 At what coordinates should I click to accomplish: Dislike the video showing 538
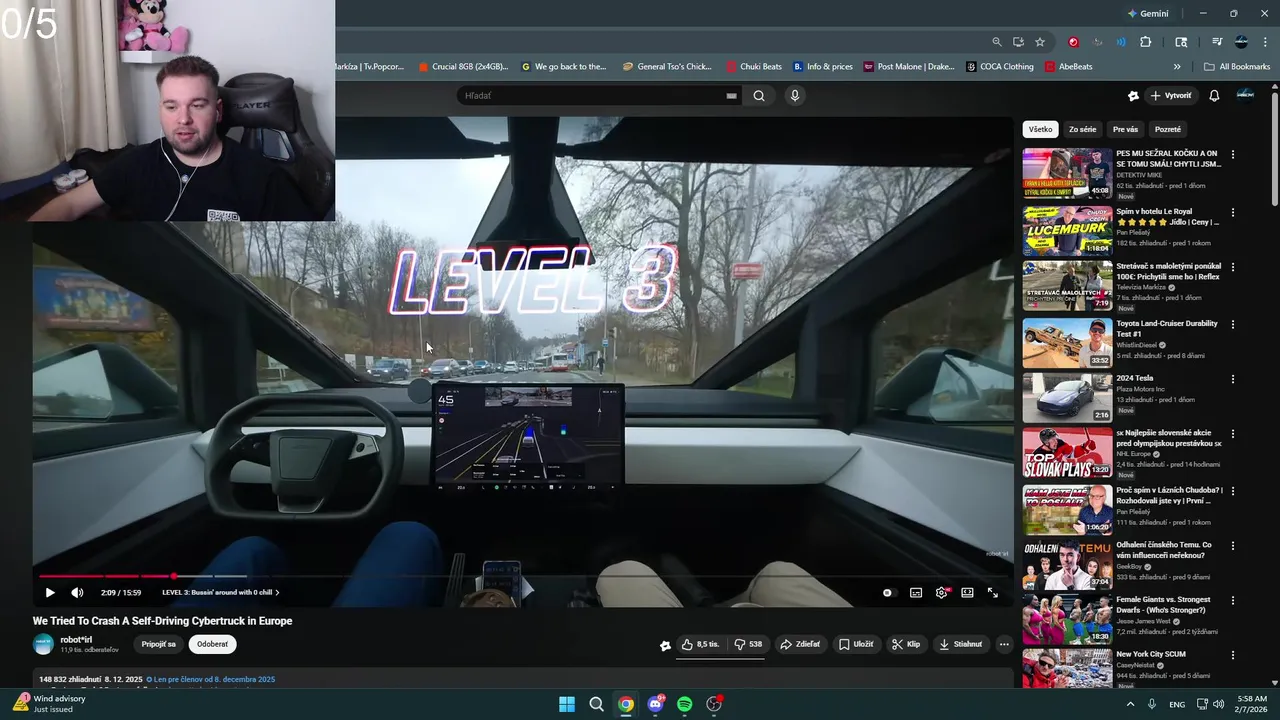coord(748,645)
